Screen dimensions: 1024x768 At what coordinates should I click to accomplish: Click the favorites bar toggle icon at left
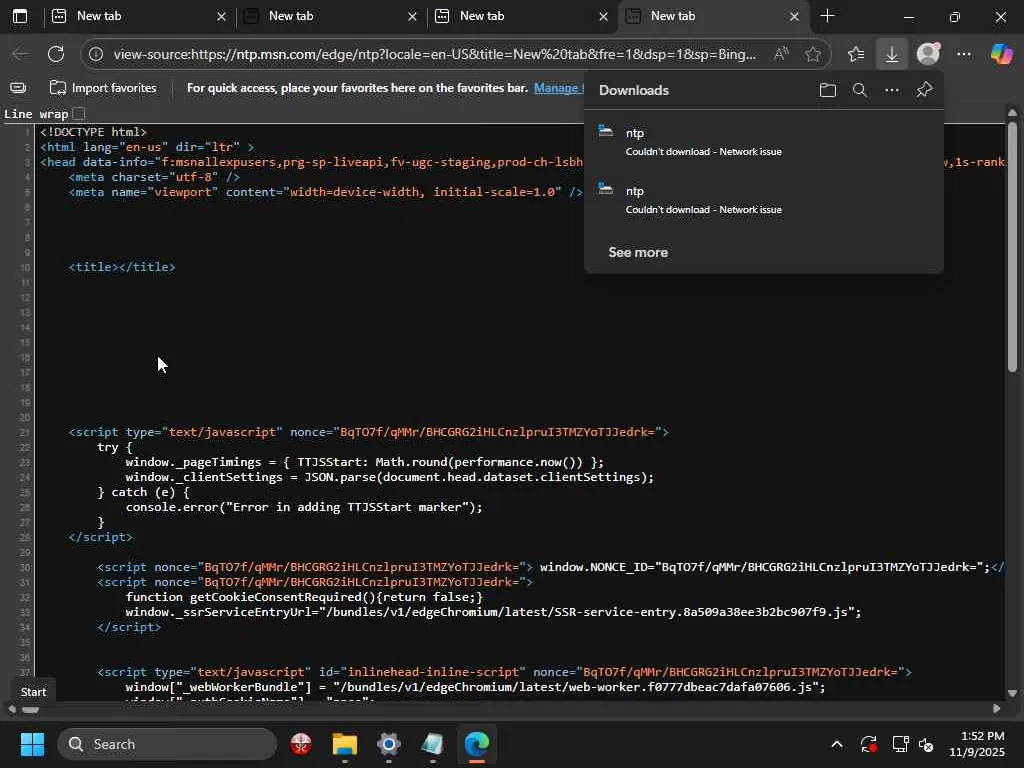pyautogui.click(x=18, y=88)
